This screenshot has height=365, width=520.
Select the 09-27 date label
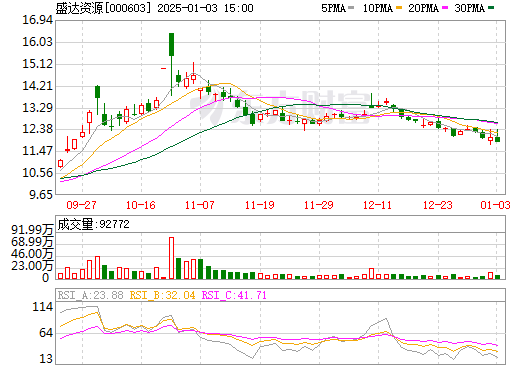pos(81,205)
